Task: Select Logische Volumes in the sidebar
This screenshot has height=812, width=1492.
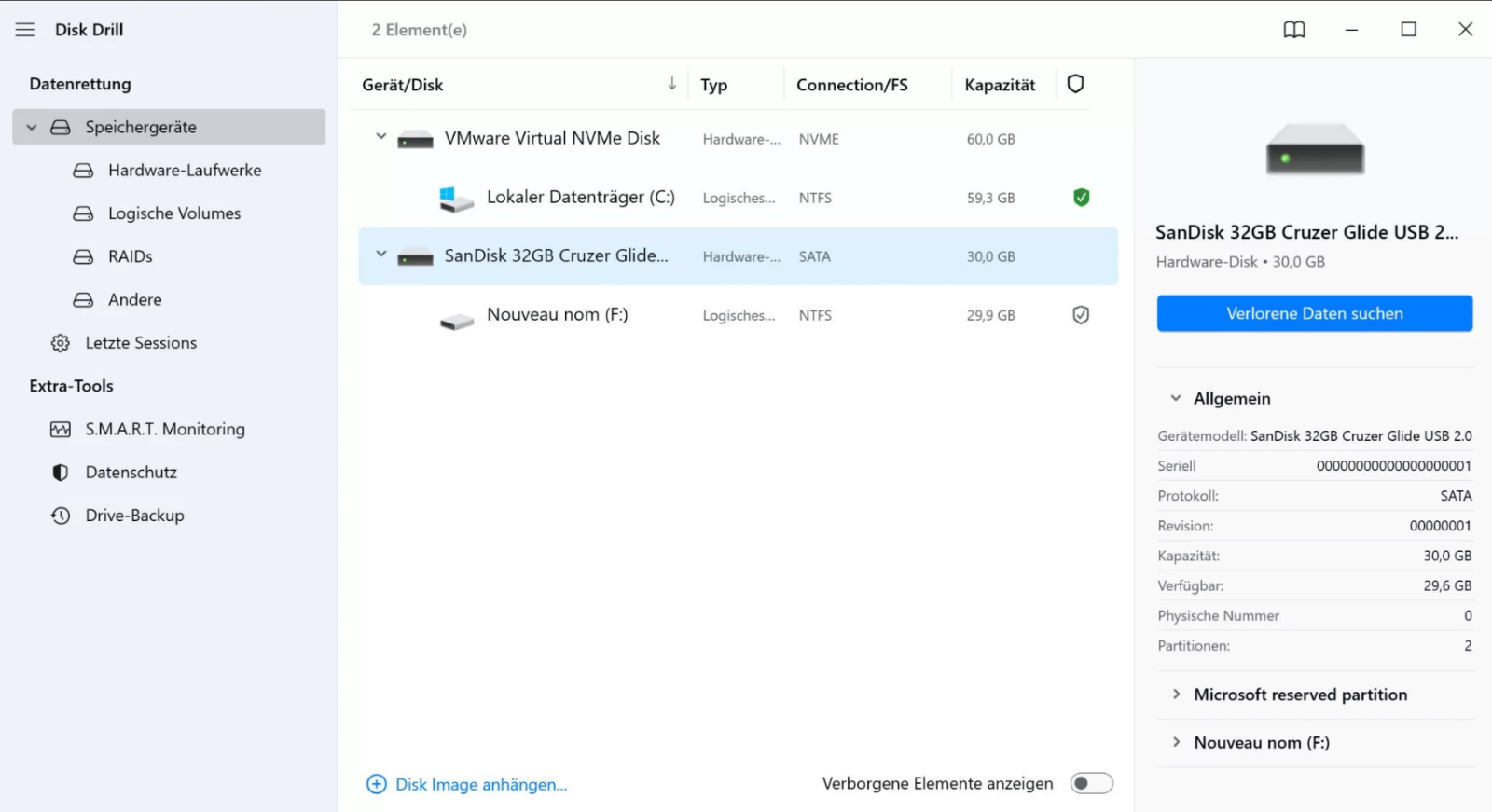Action: [174, 213]
